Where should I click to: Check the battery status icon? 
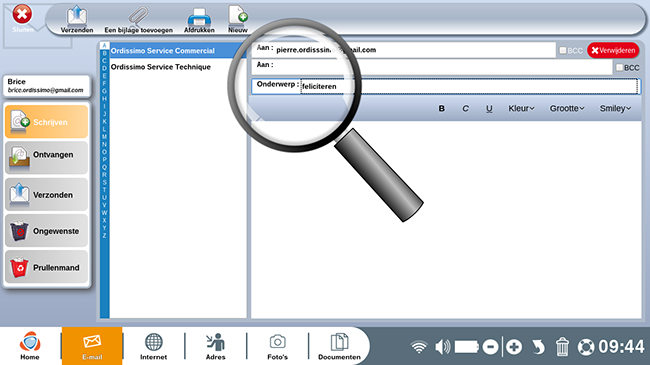point(467,347)
